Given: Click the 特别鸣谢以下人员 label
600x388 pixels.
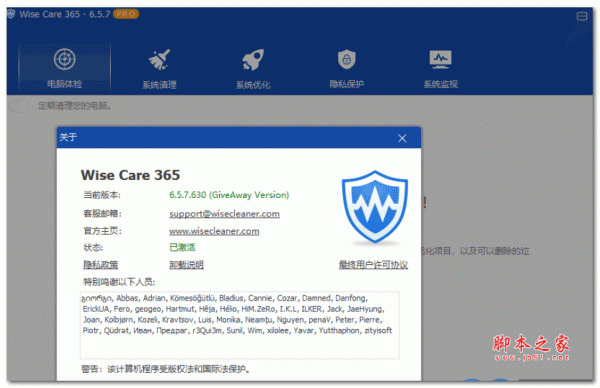Looking at the screenshot, I should [119, 282].
